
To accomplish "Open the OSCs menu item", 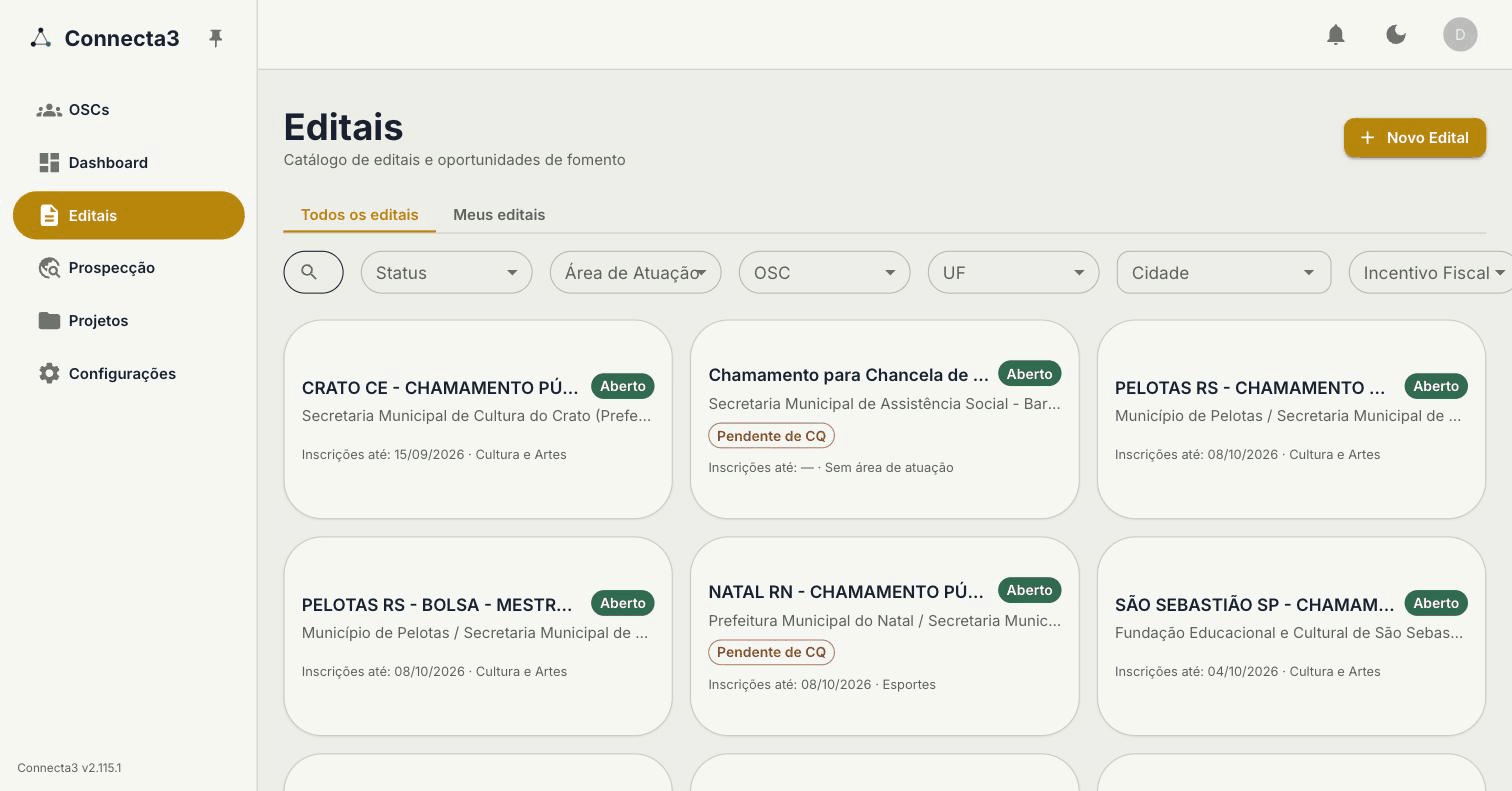I will (x=129, y=110).
